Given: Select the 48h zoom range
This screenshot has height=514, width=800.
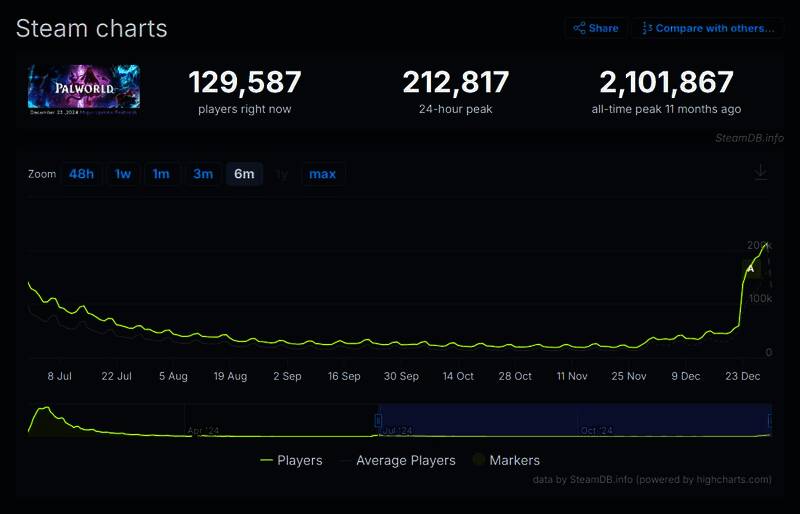Looking at the screenshot, I should pos(81,174).
